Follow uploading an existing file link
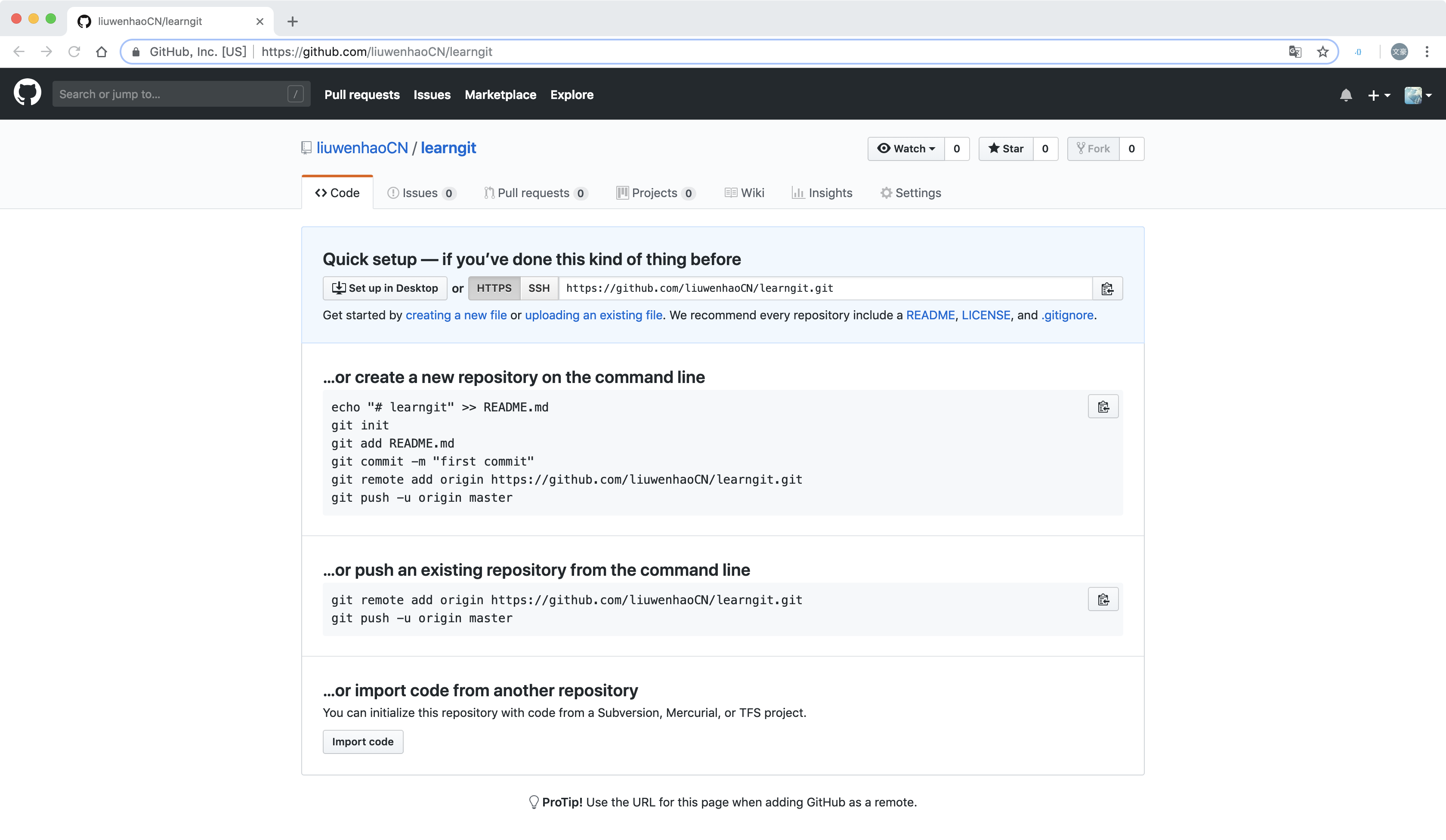The width and height of the screenshot is (1446, 840). click(x=593, y=315)
